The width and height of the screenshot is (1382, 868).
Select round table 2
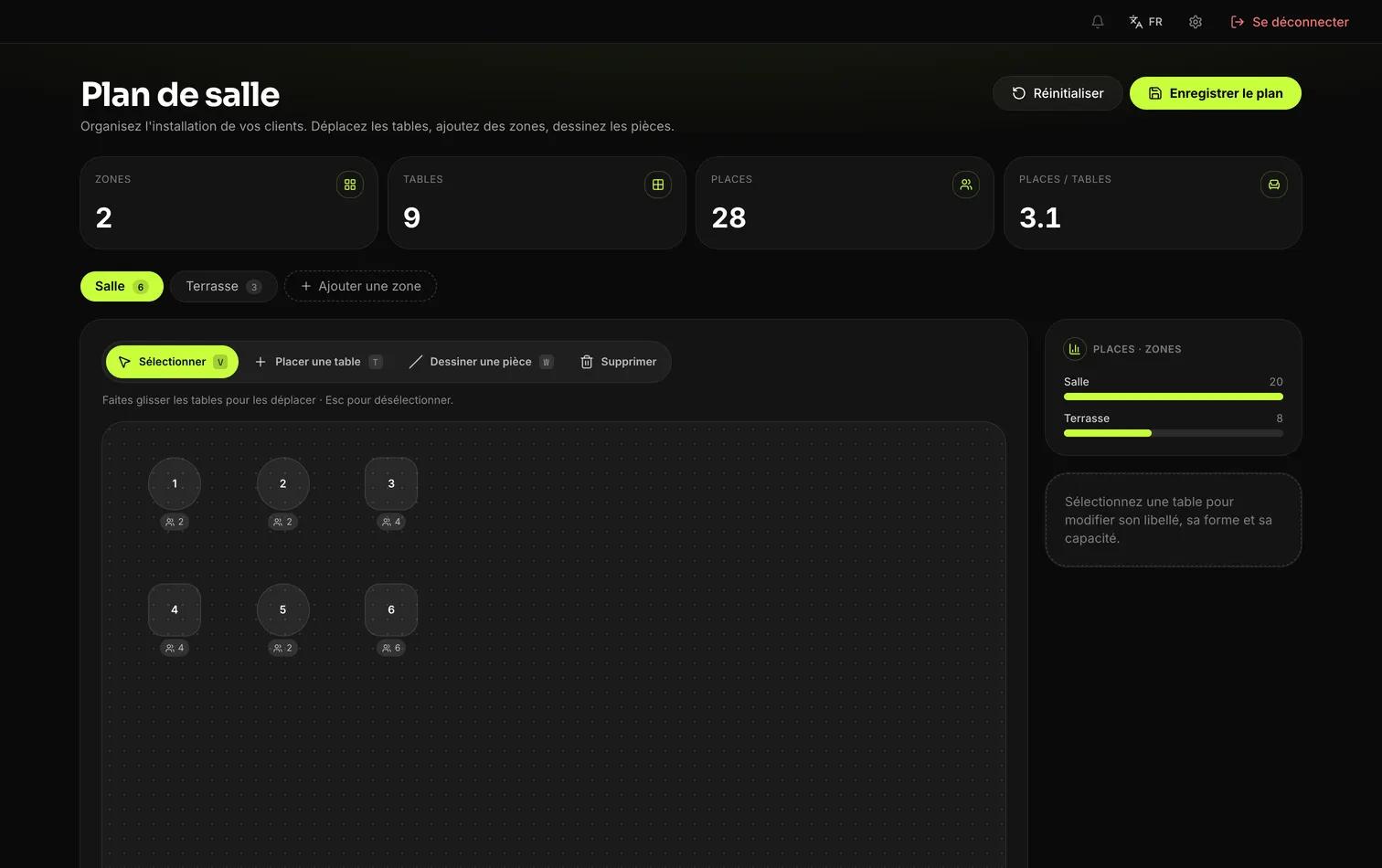(283, 483)
